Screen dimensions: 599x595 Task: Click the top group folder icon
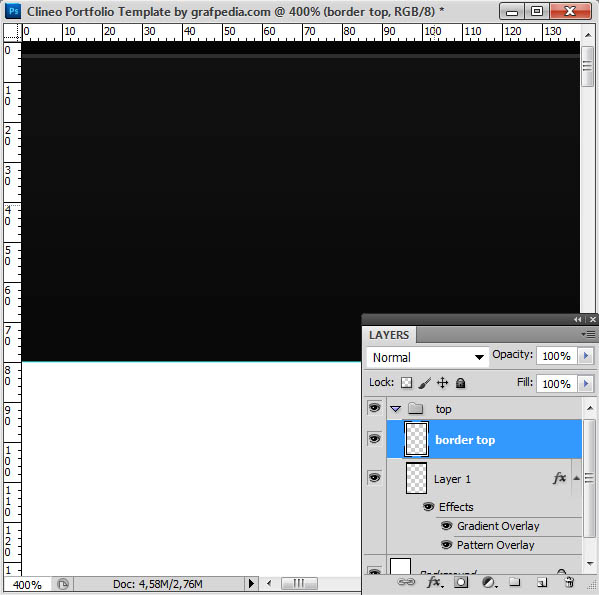coord(415,409)
